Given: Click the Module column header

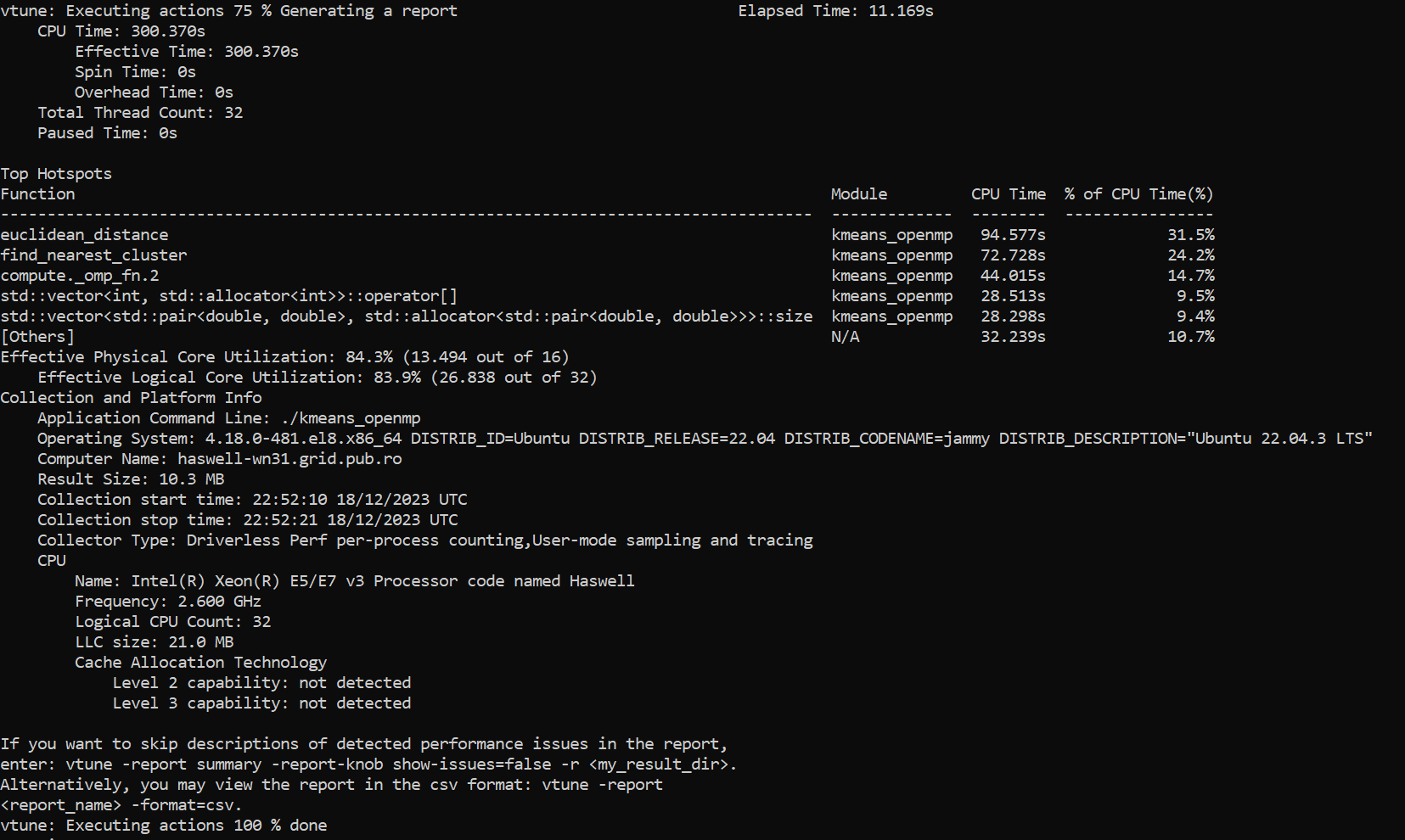Looking at the screenshot, I should pos(859,194).
